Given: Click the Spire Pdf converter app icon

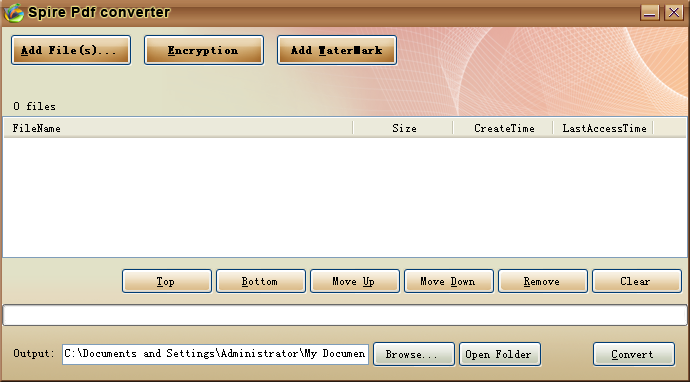Looking at the screenshot, I should click(x=13, y=12).
